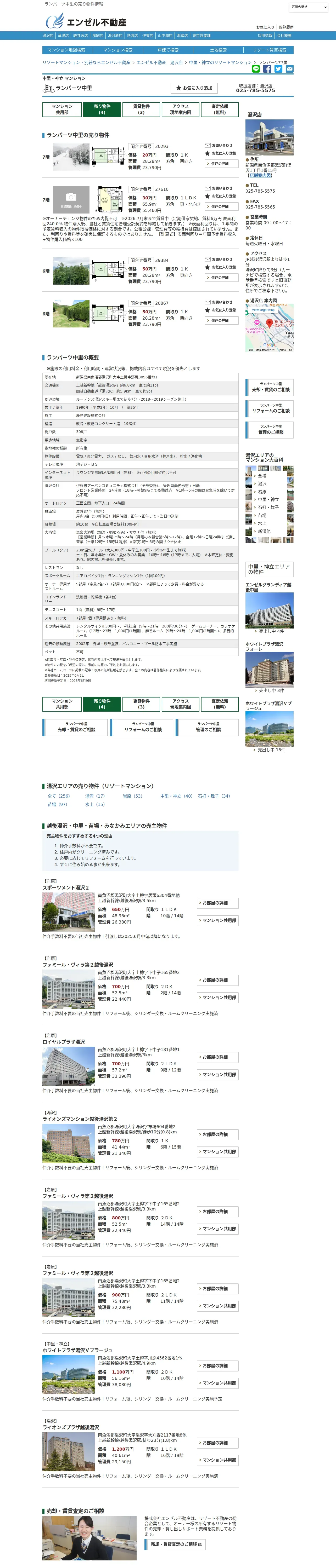This screenshot has width=336, height=1568.
Task: Click Google map Terms link
Action: point(282,350)
